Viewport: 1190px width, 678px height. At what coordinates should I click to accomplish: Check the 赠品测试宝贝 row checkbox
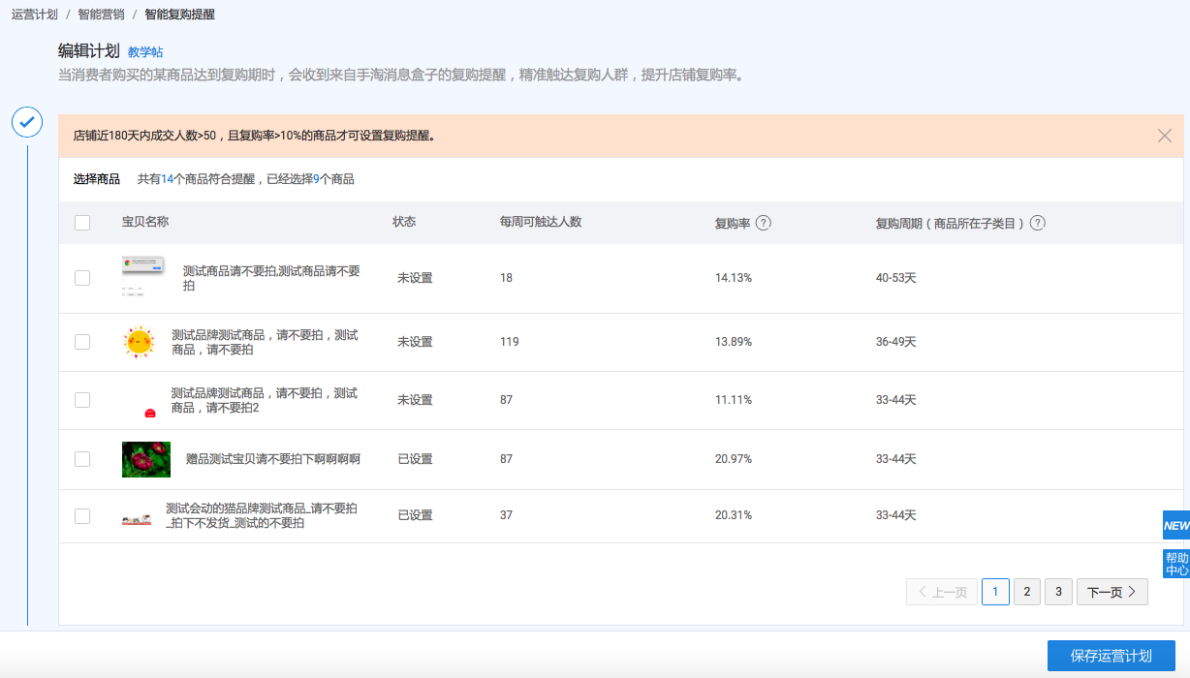[x=82, y=459]
